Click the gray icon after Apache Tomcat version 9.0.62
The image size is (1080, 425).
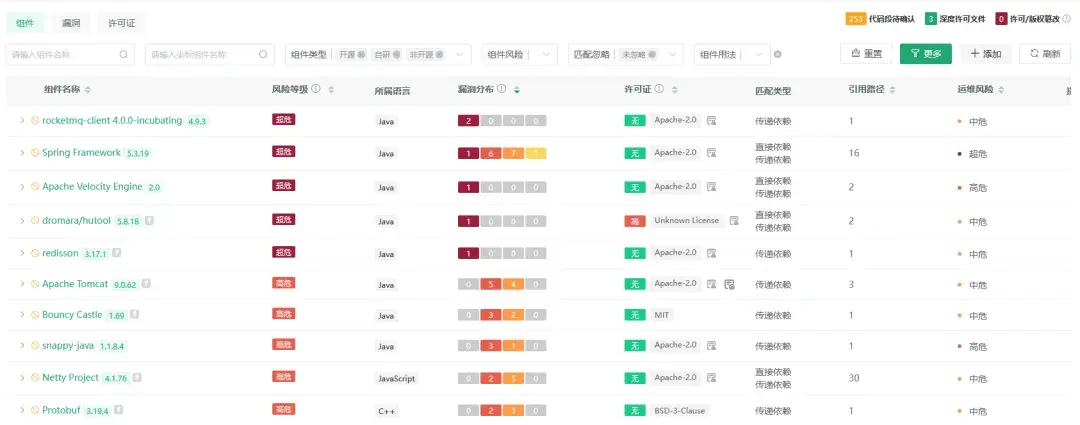click(x=146, y=283)
